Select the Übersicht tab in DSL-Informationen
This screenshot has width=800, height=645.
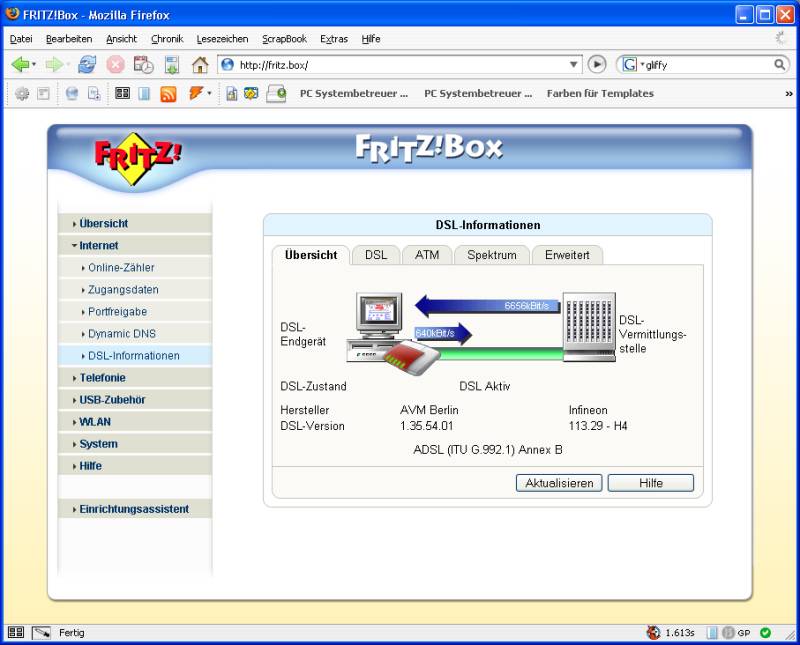(x=311, y=255)
